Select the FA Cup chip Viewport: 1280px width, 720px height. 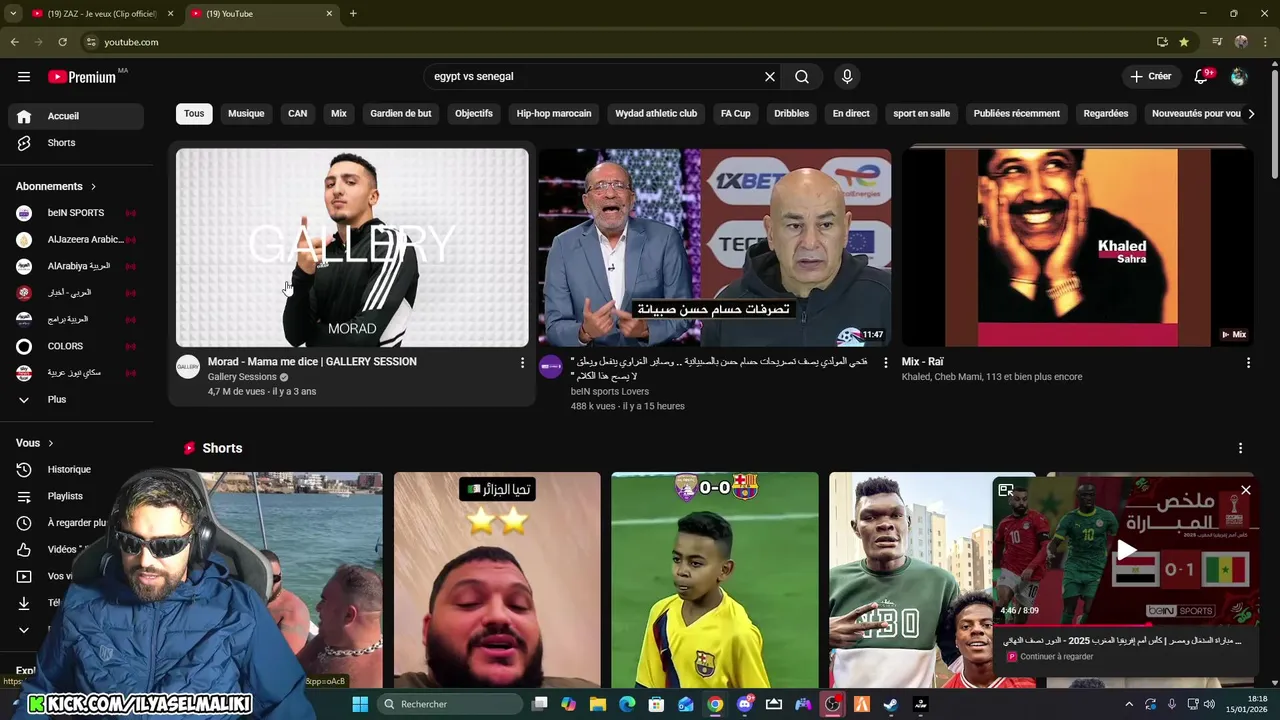[x=736, y=113]
